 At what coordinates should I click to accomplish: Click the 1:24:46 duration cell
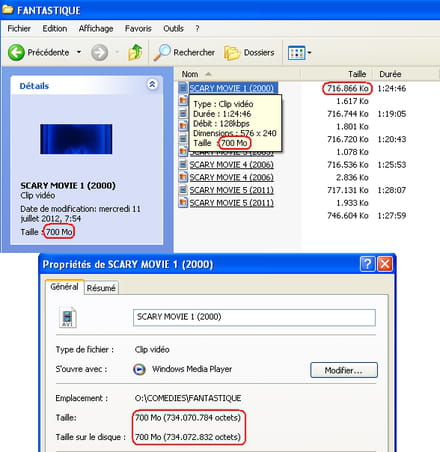tap(392, 88)
